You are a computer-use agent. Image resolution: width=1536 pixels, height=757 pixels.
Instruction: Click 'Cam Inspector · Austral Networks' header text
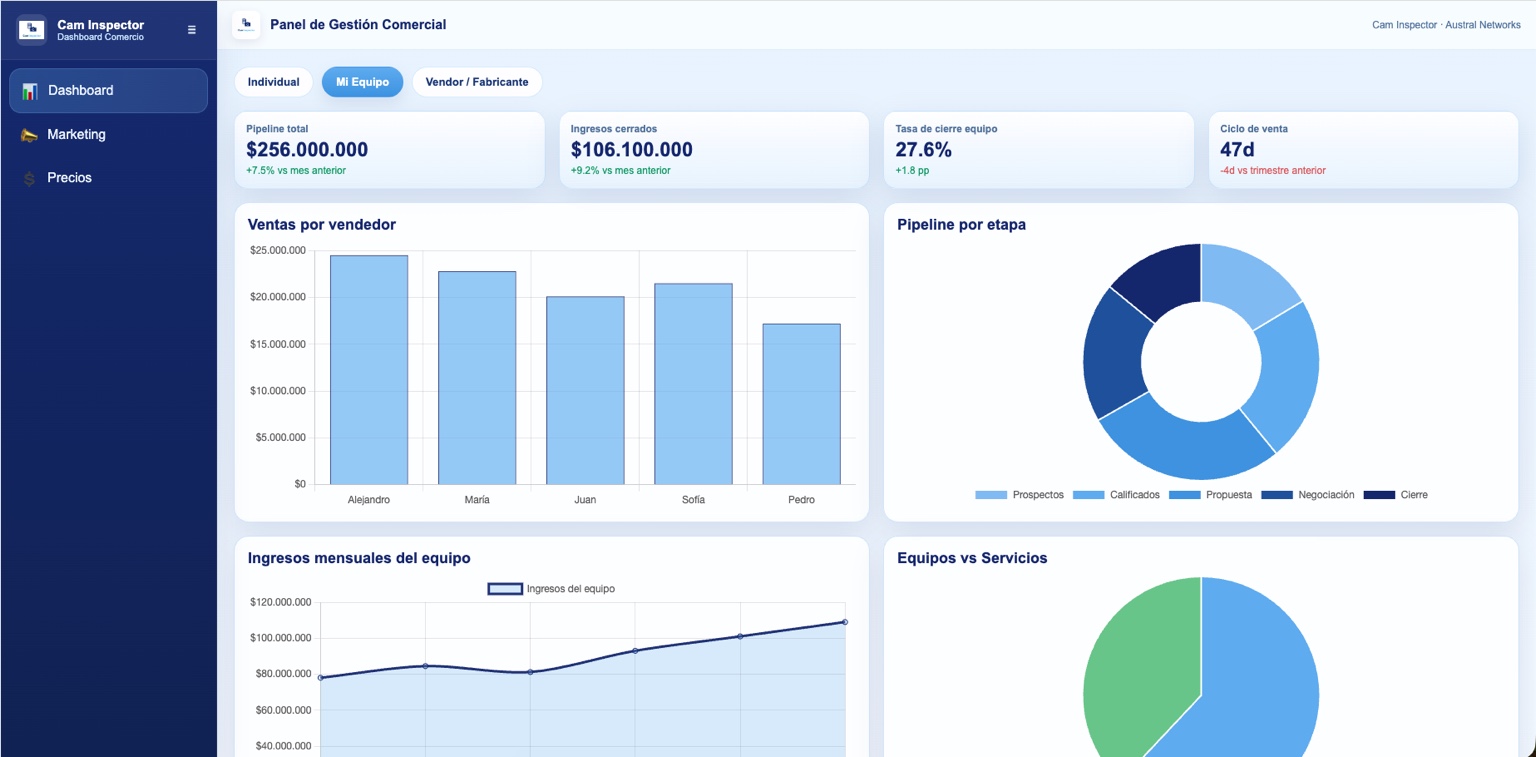click(x=1446, y=25)
